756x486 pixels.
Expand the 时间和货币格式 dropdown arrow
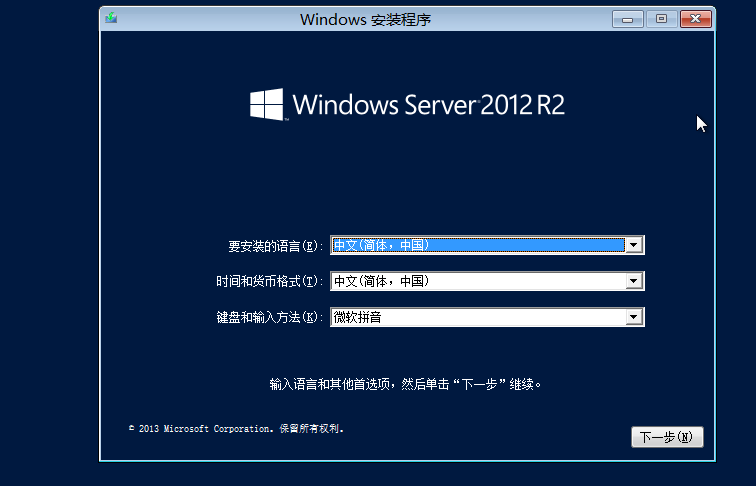tap(634, 281)
